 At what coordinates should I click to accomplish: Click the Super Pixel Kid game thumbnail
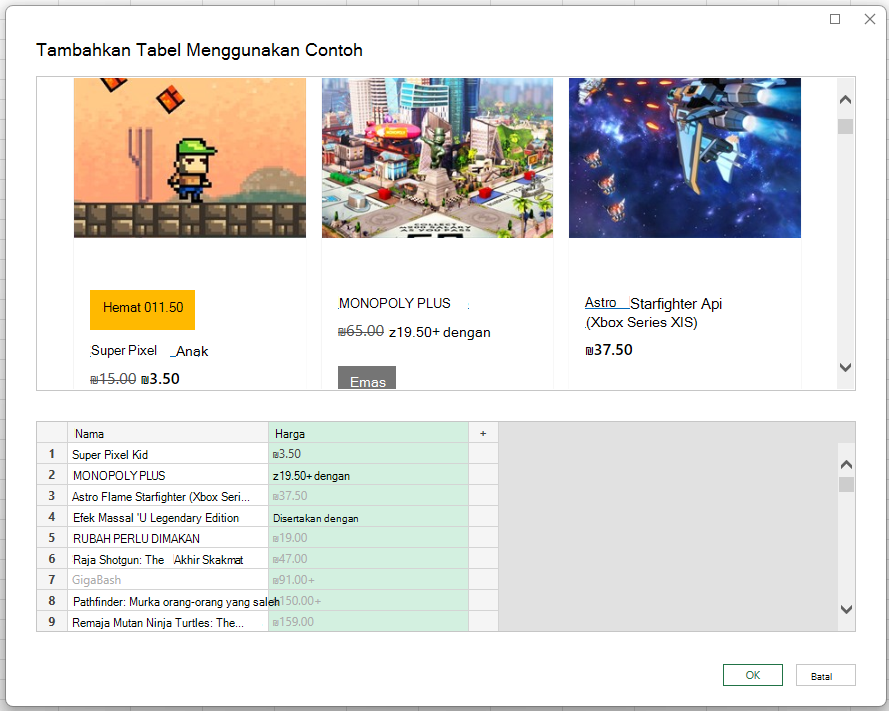coord(190,158)
